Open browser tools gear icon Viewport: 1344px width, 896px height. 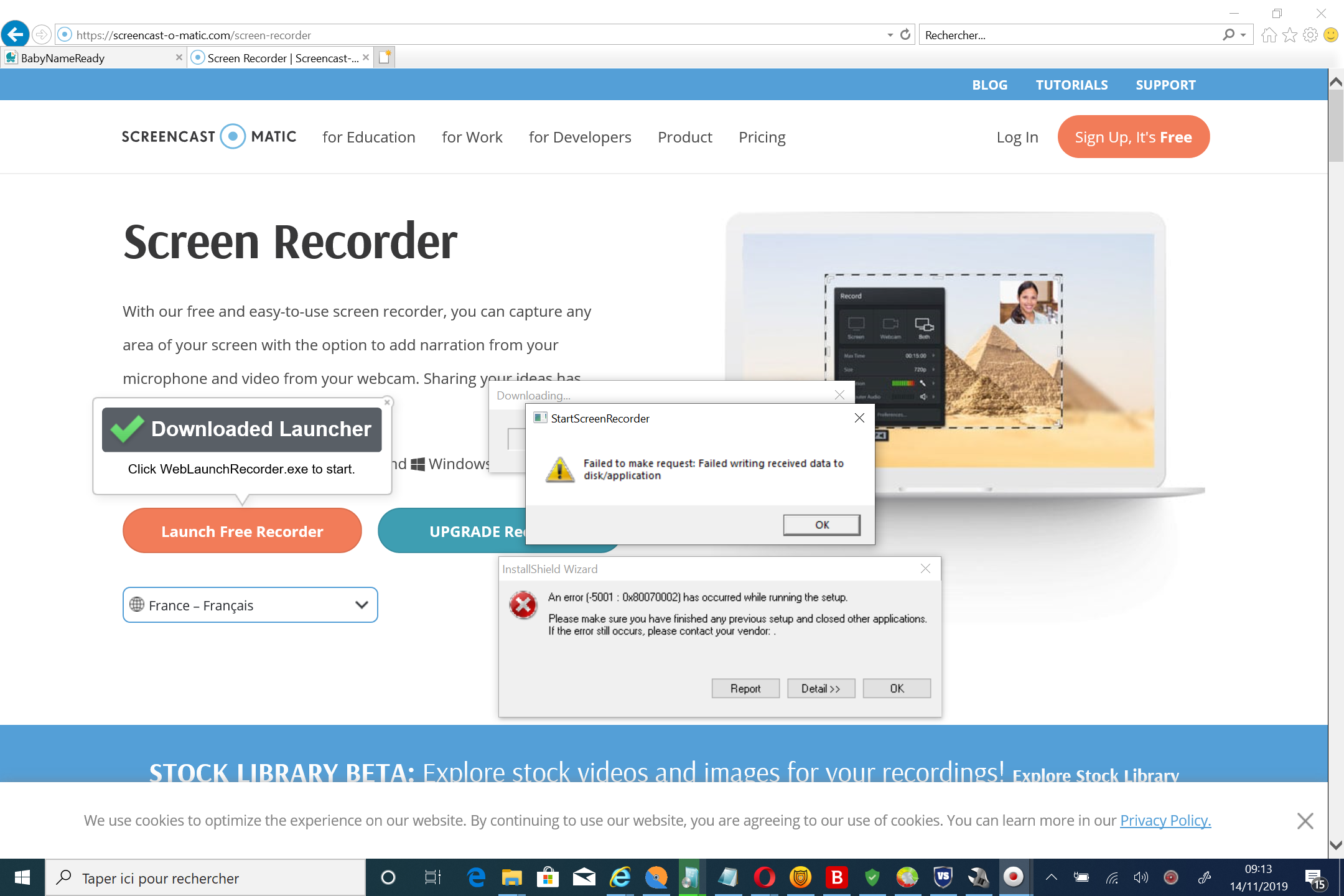tap(1310, 35)
